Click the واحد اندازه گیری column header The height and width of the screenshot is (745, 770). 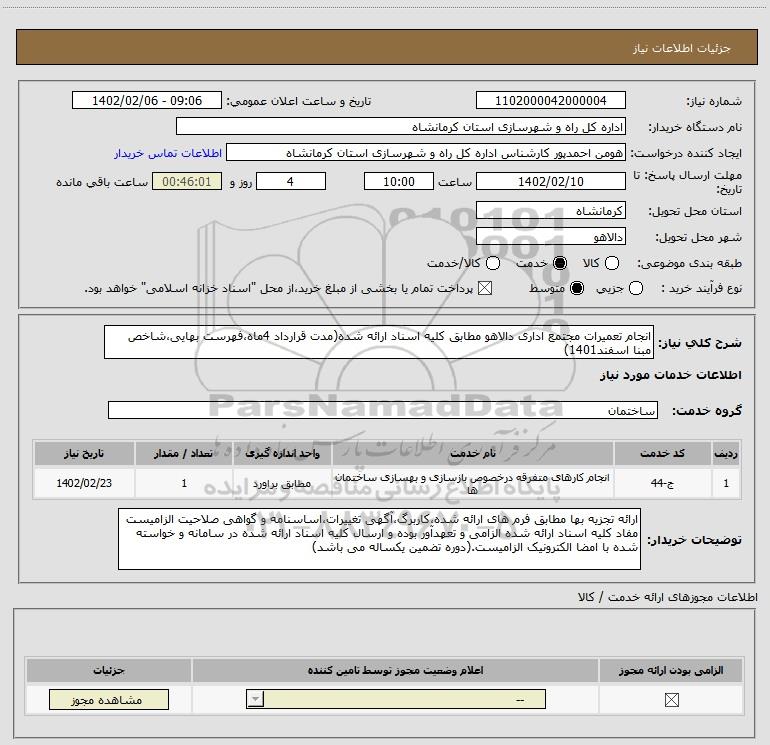click(x=282, y=453)
